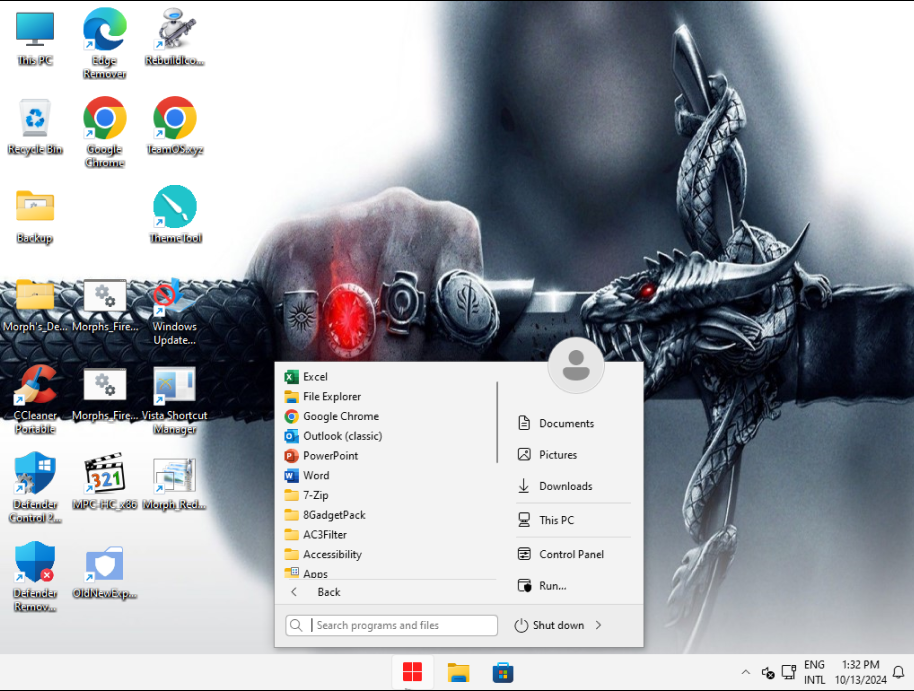Image resolution: width=914 pixels, height=691 pixels.
Task: Open Control Panel from start menu
Action: click(573, 554)
